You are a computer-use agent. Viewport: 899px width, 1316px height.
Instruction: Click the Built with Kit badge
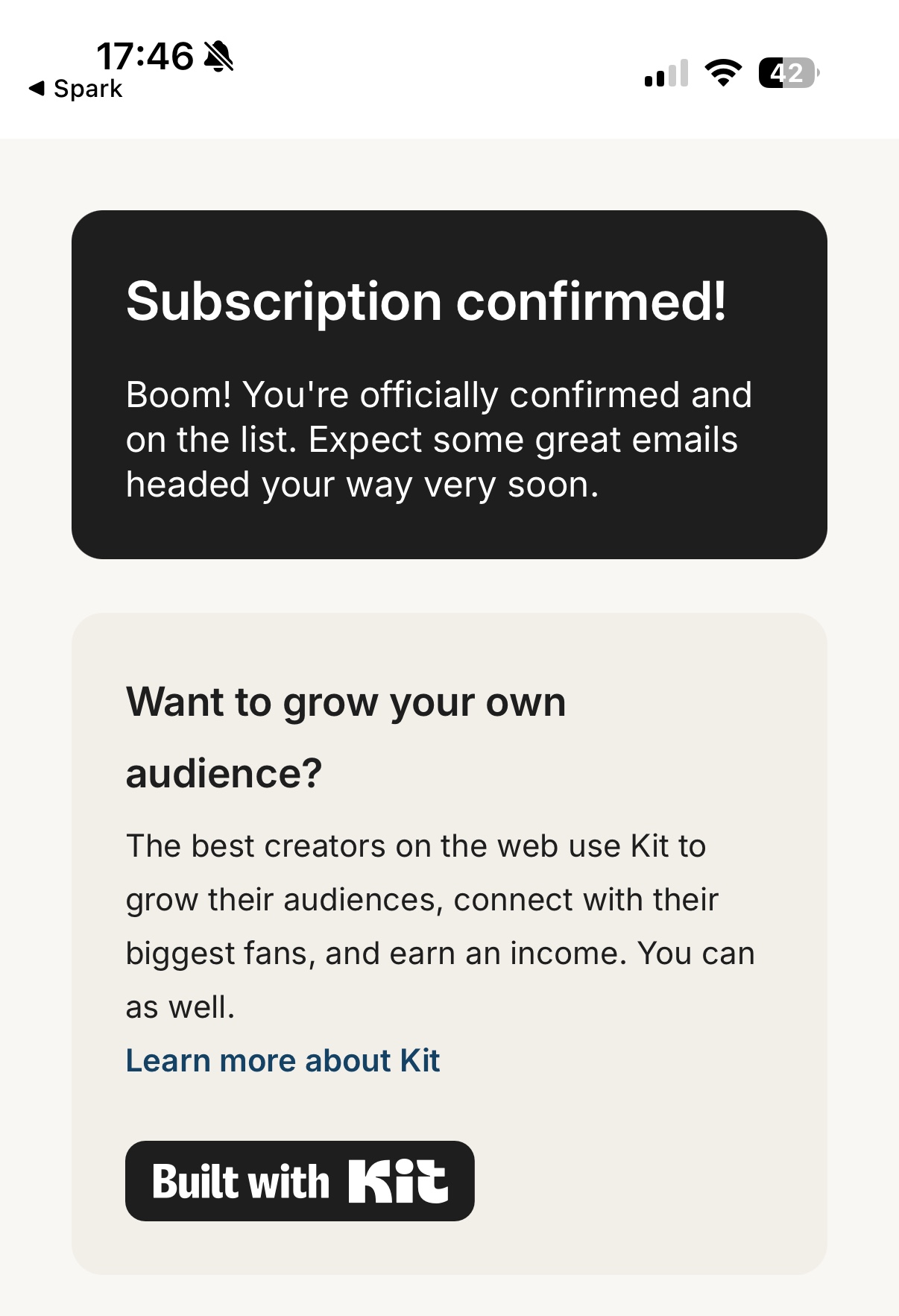(300, 1181)
